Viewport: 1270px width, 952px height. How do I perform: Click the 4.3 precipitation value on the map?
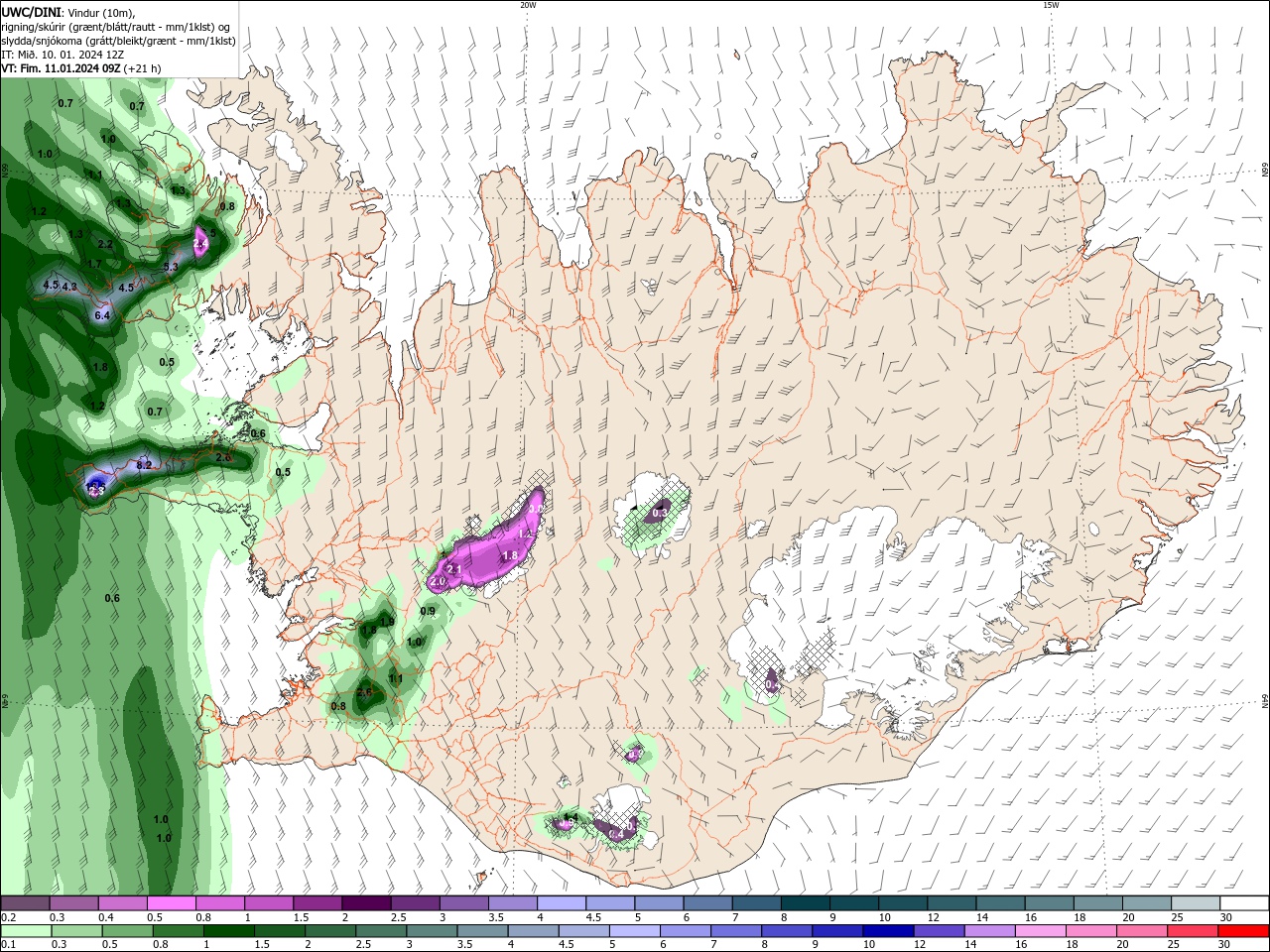69,287
